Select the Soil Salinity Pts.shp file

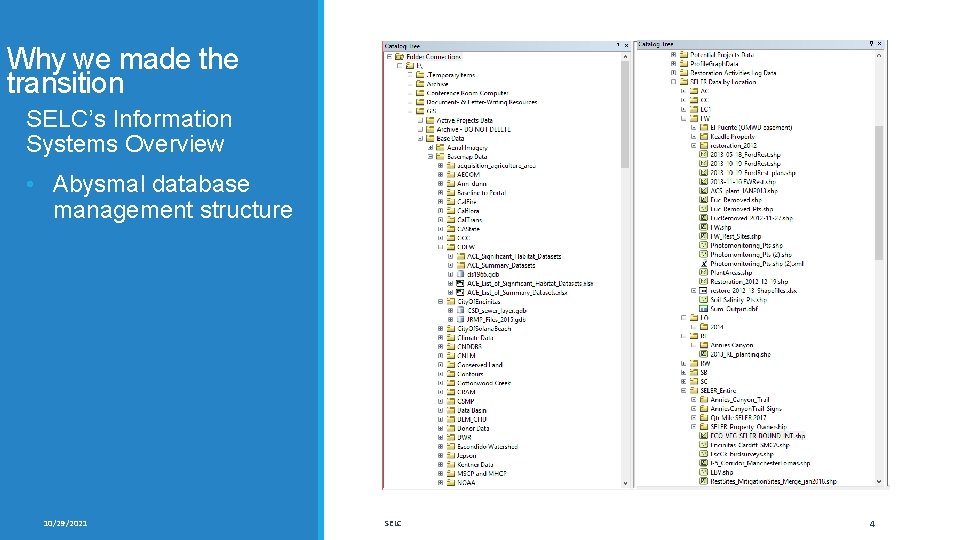click(x=738, y=300)
